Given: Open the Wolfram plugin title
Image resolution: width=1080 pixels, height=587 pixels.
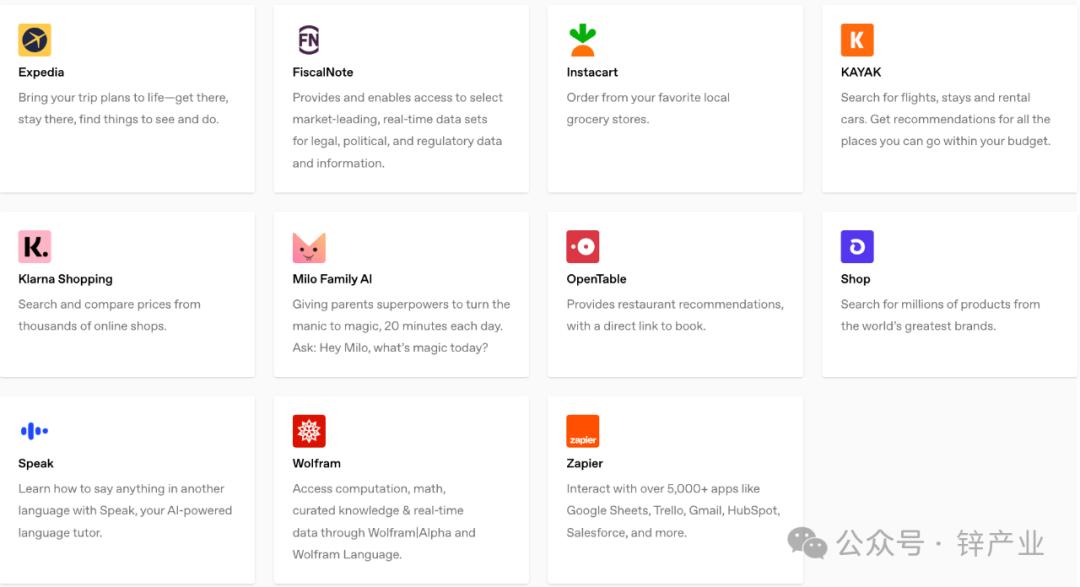Looking at the screenshot, I should [x=316, y=463].
